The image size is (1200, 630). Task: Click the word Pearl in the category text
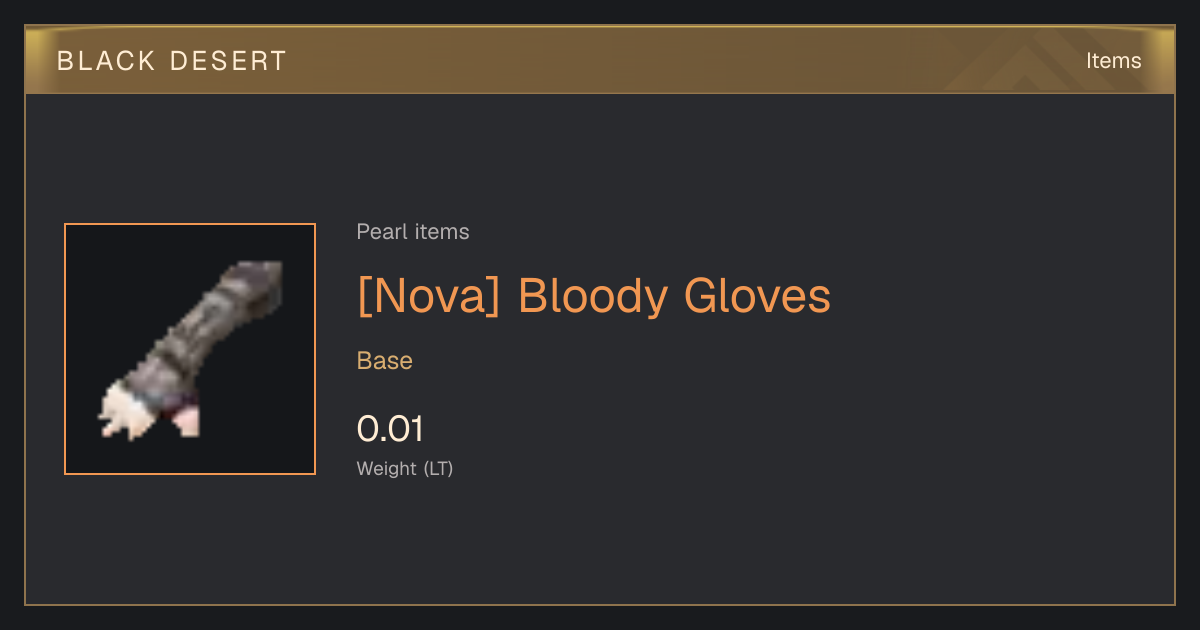381,232
